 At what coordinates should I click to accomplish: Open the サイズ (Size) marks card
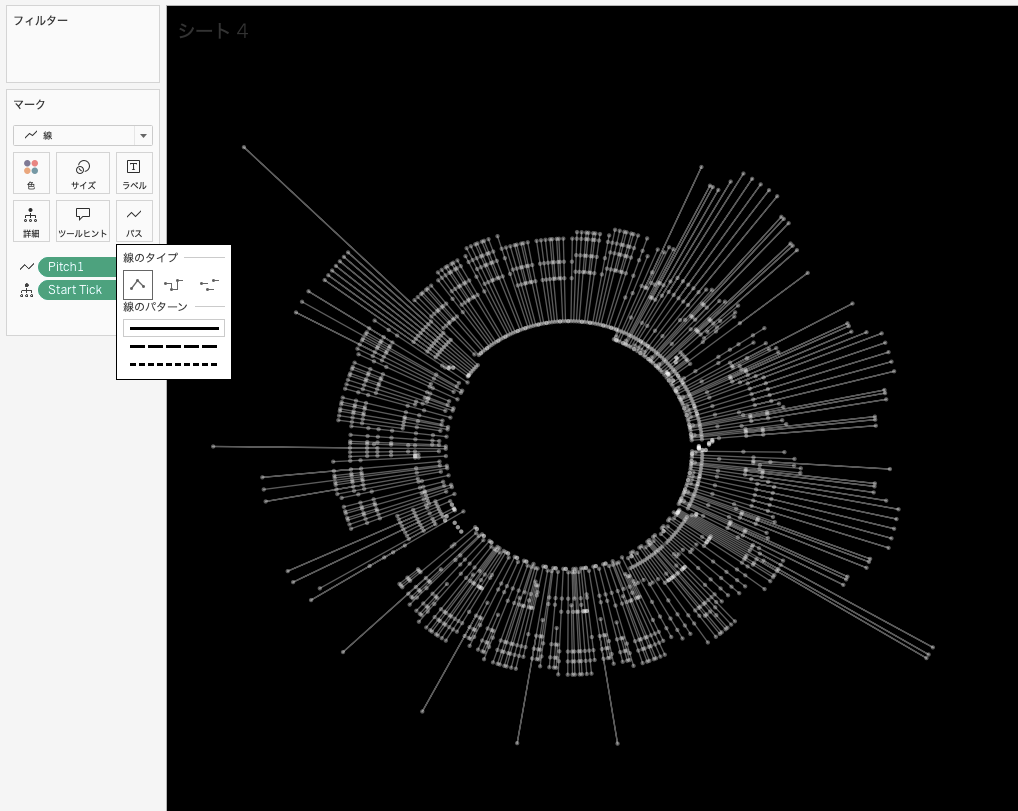pyautogui.click(x=83, y=173)
